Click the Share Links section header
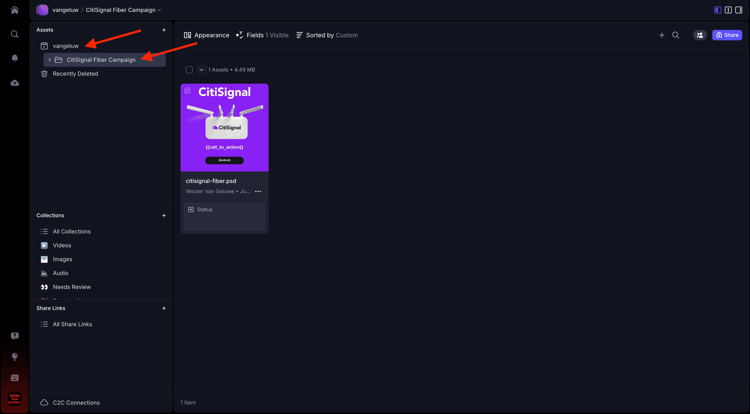This screenshot has width=750, height=414. tap(51, 308)
